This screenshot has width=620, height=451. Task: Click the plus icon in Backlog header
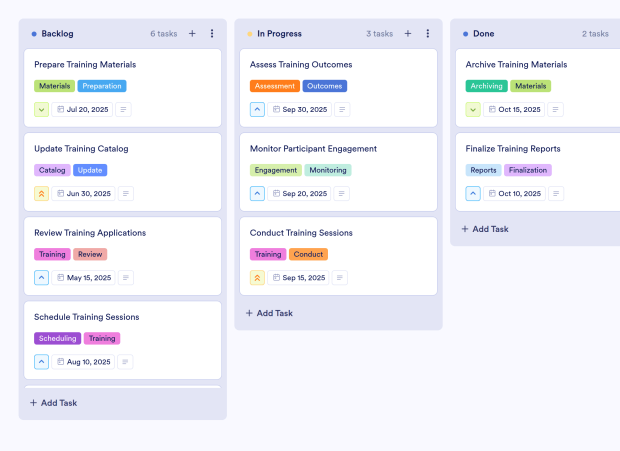tap(192, 33)
